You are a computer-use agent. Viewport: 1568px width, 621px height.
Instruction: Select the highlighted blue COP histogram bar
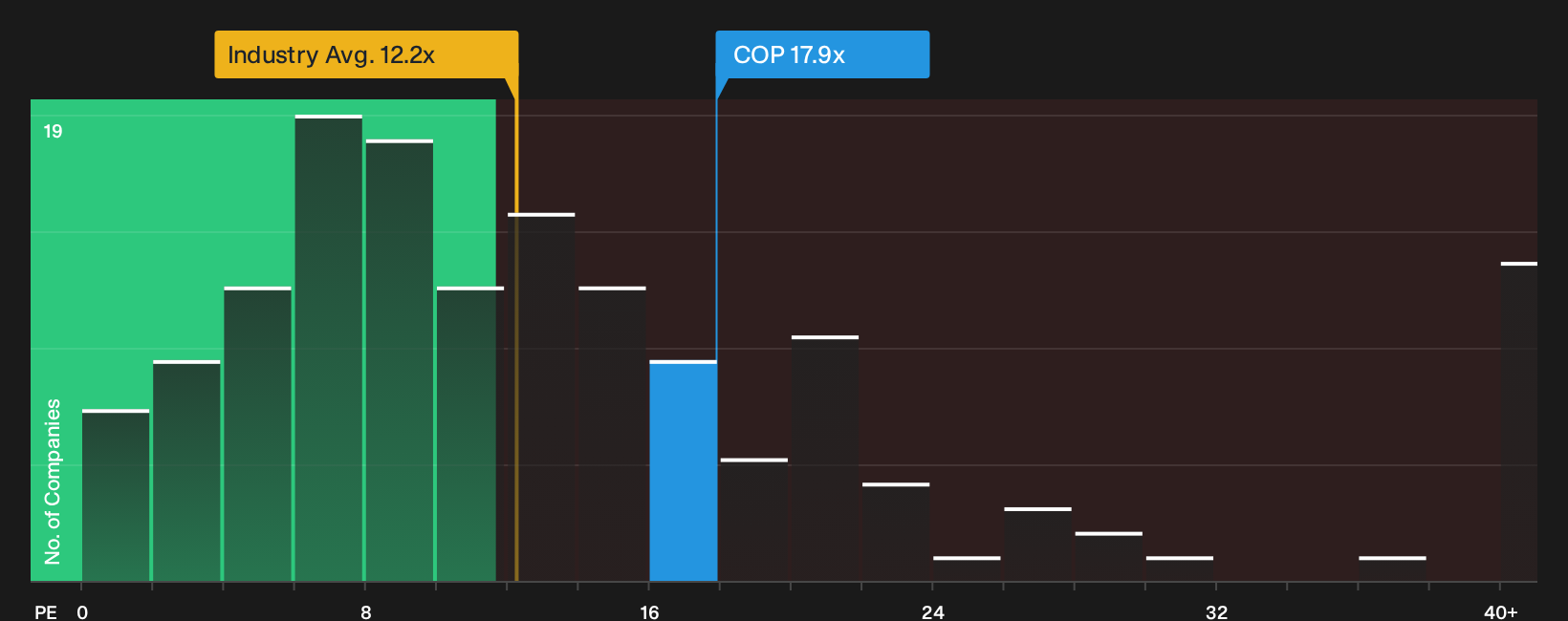683,471
